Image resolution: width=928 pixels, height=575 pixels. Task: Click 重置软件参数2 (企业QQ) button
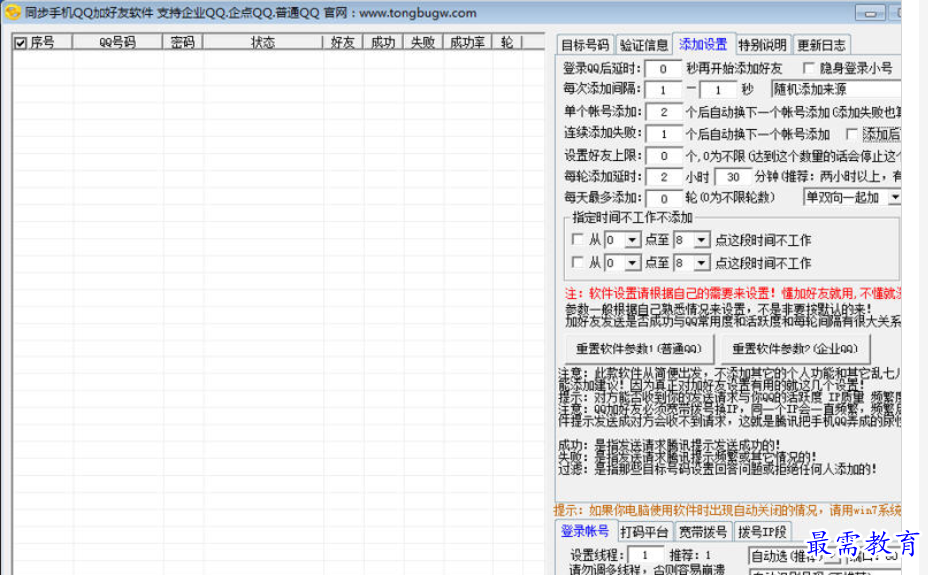tap(795, 348)
